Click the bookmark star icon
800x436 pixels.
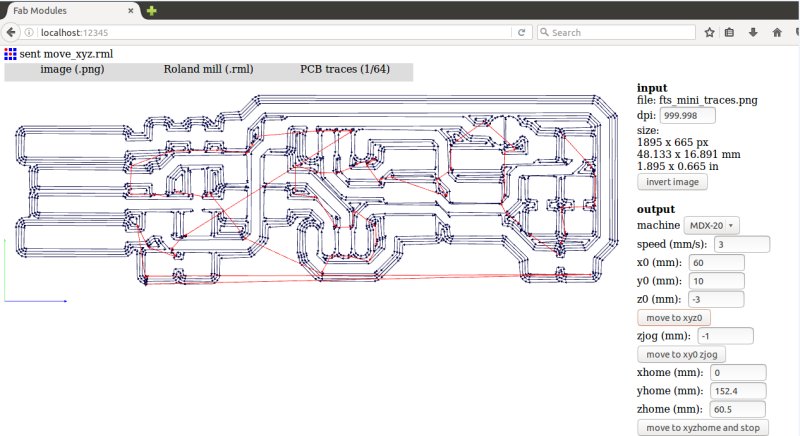(709, 32)
